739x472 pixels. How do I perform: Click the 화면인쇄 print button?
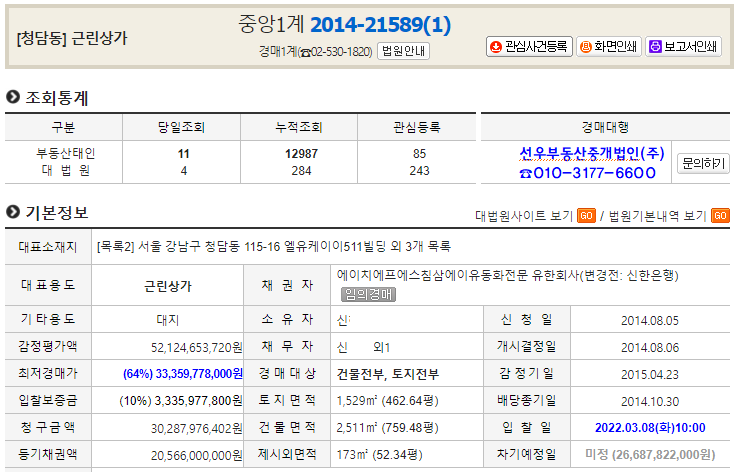pyautogui.click(x=608, y=47)
